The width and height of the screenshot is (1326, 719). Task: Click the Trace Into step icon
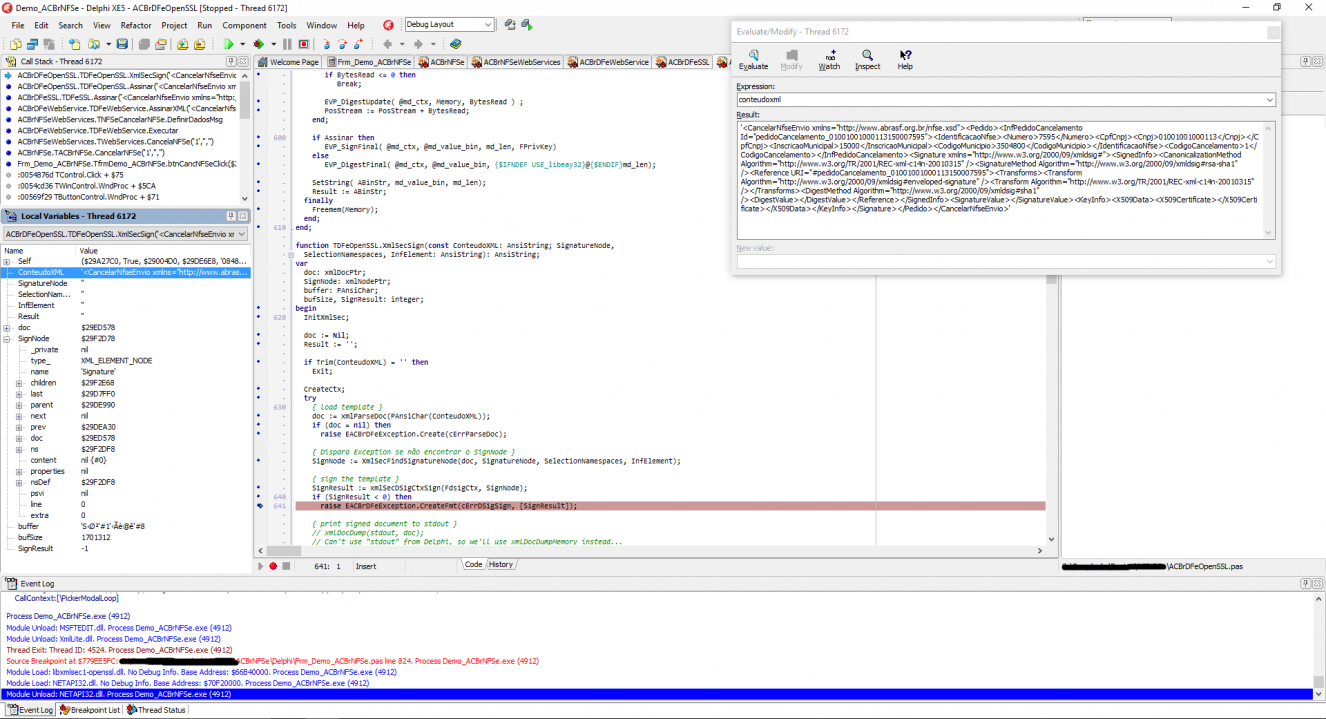click(326, 44)
